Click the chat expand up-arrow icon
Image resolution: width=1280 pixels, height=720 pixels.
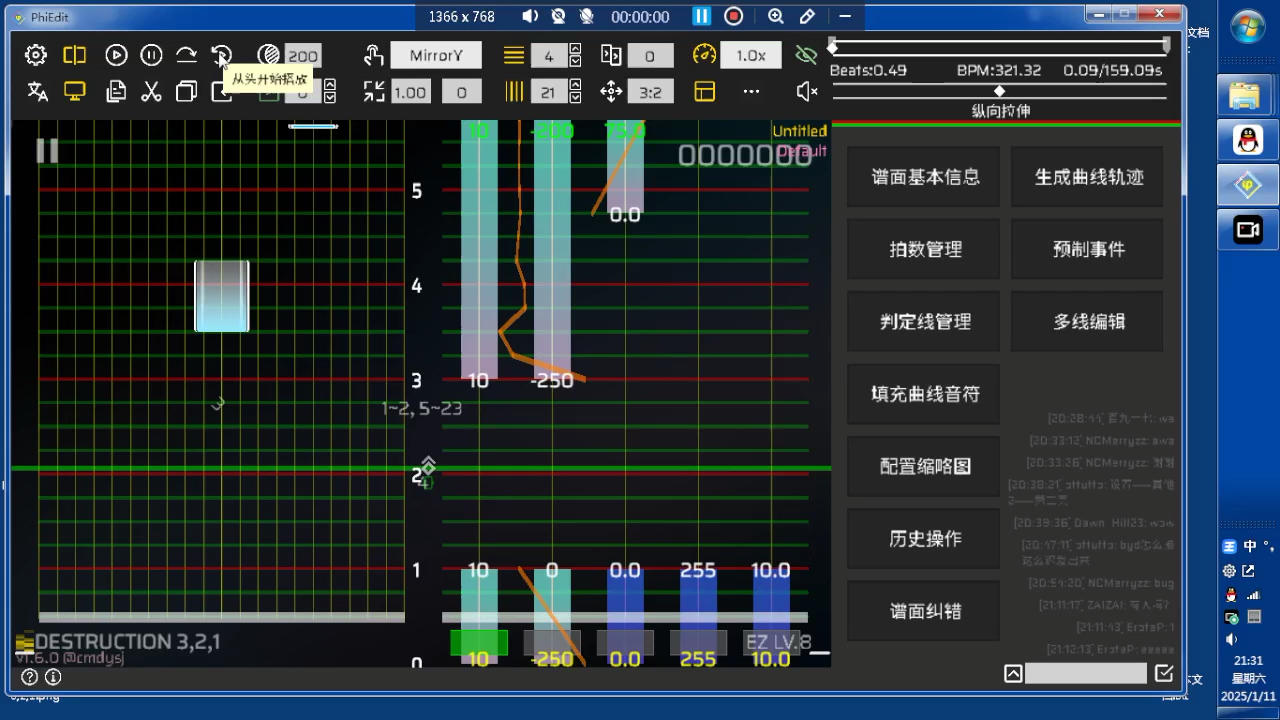click(1013, 673)
